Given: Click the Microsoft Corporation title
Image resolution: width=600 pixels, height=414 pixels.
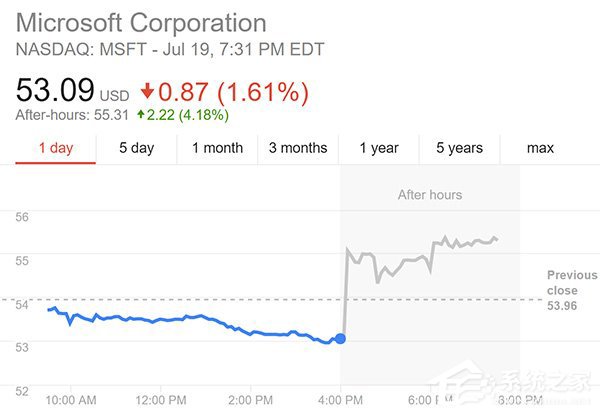Looking at the screenshot, I should pyautogui.click(x=141, y=23).
